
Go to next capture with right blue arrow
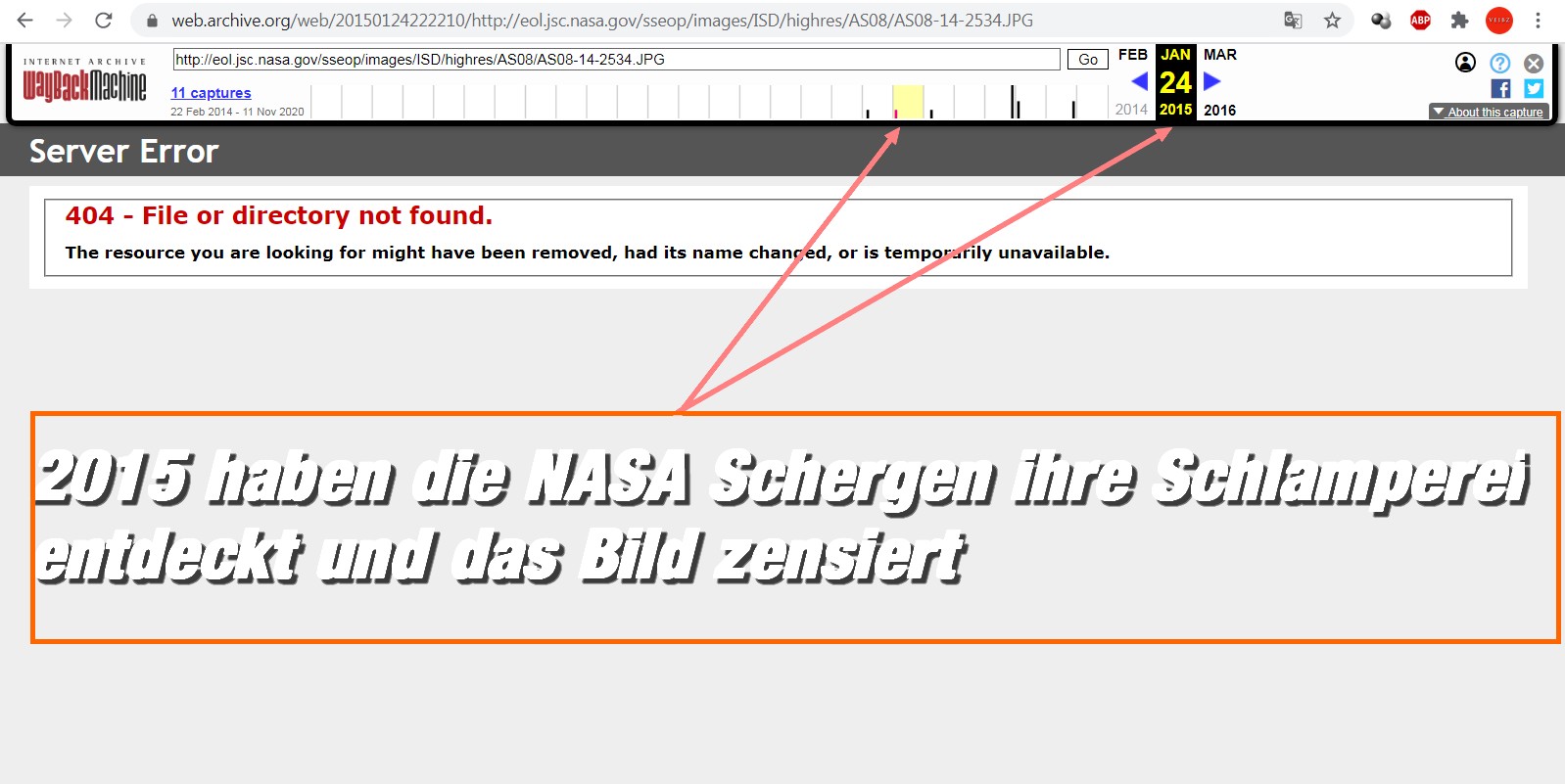point(1212,81)
